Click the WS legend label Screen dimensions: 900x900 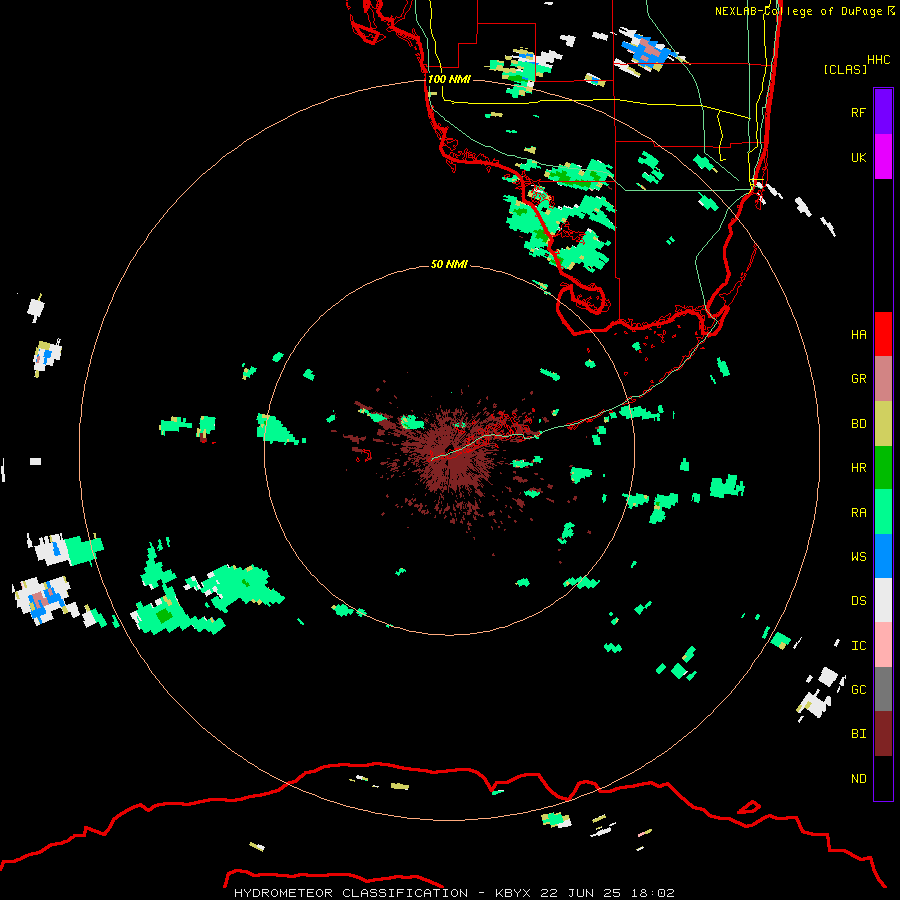858,557
